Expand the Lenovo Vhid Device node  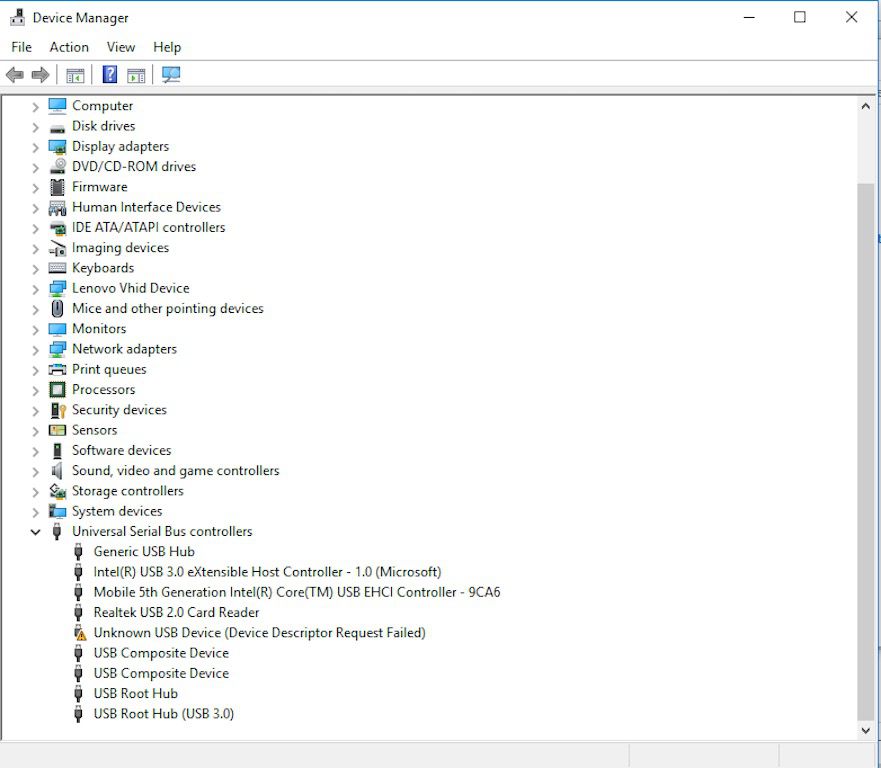(x=35, y=289)
